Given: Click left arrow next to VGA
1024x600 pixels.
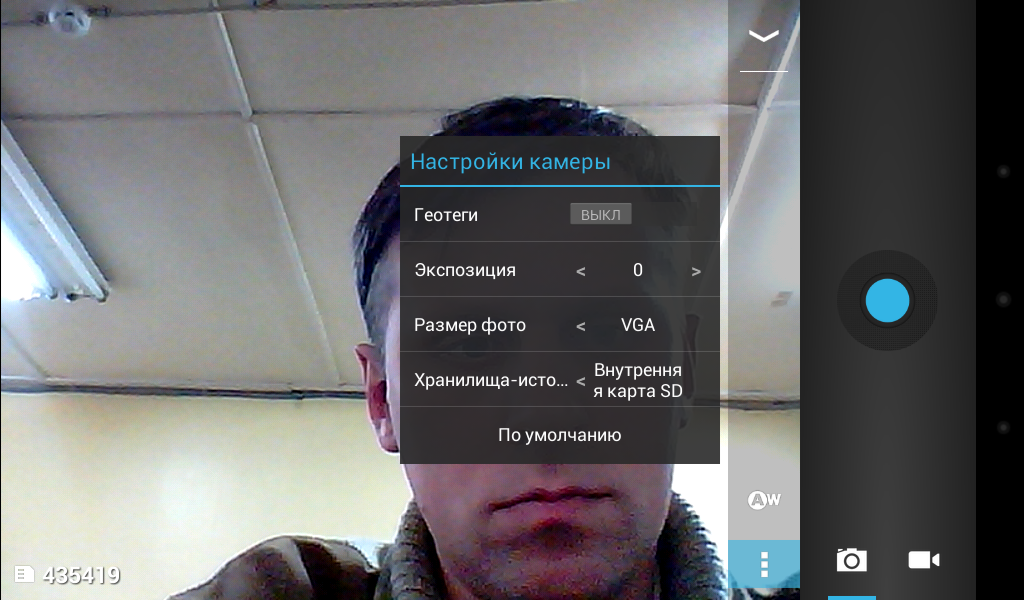Looking at the screenshot, I should tap(581, 326).
